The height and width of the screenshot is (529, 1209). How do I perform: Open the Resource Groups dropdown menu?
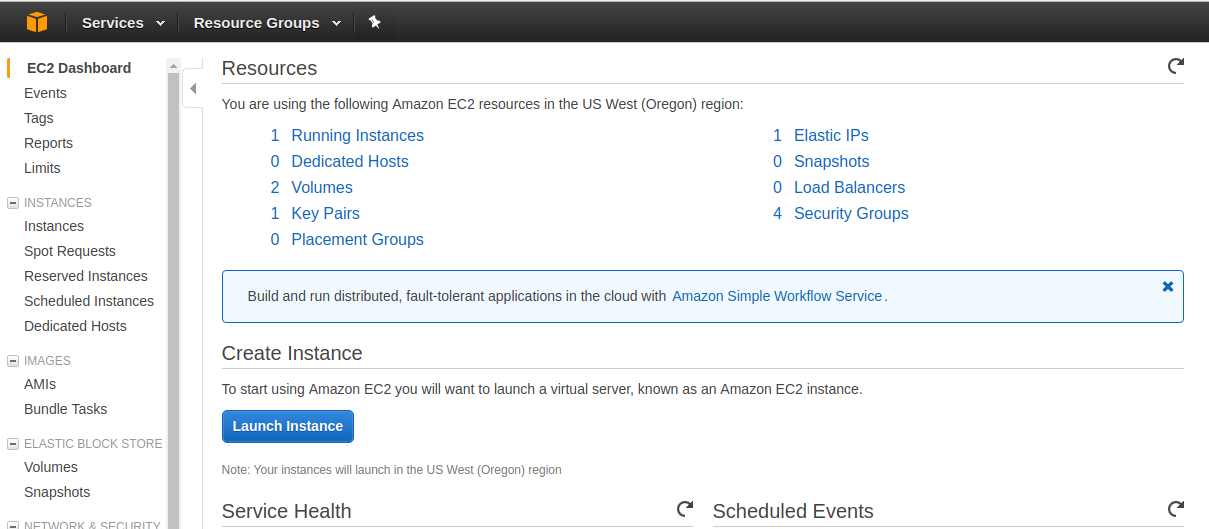[x=267, y=22]
